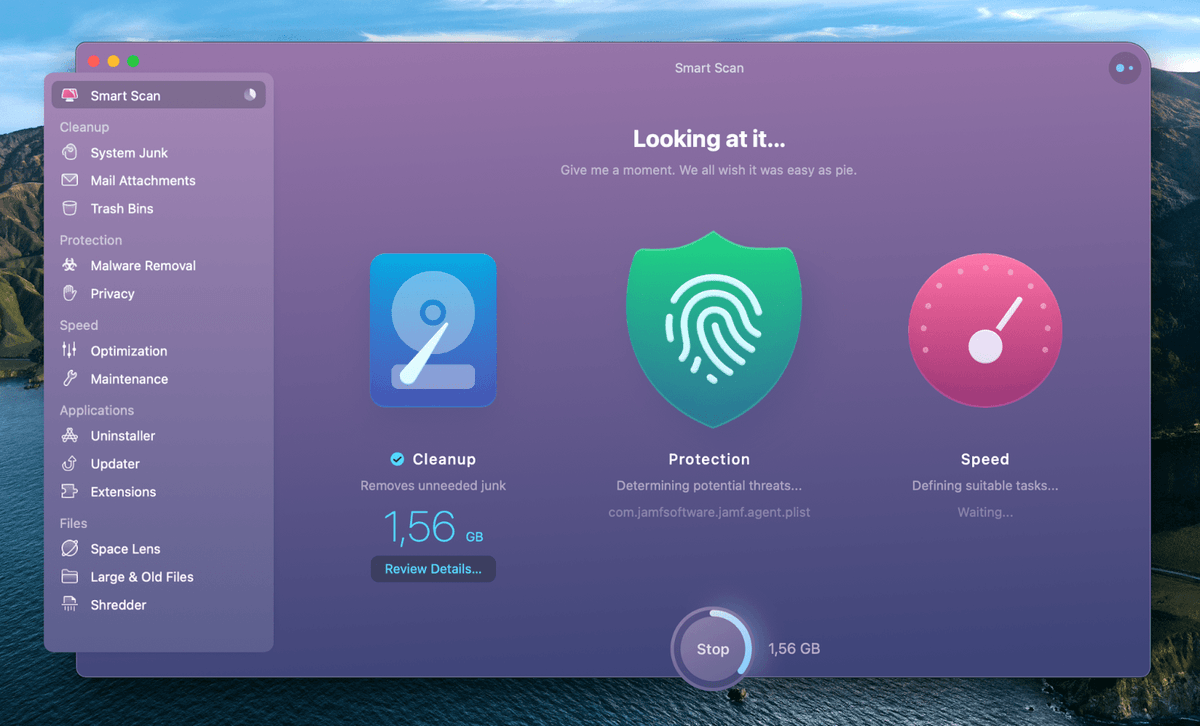Click the Cleanup disk icon in the center
This screenshot has width=1200, height=726.
(x=433, y=330)
